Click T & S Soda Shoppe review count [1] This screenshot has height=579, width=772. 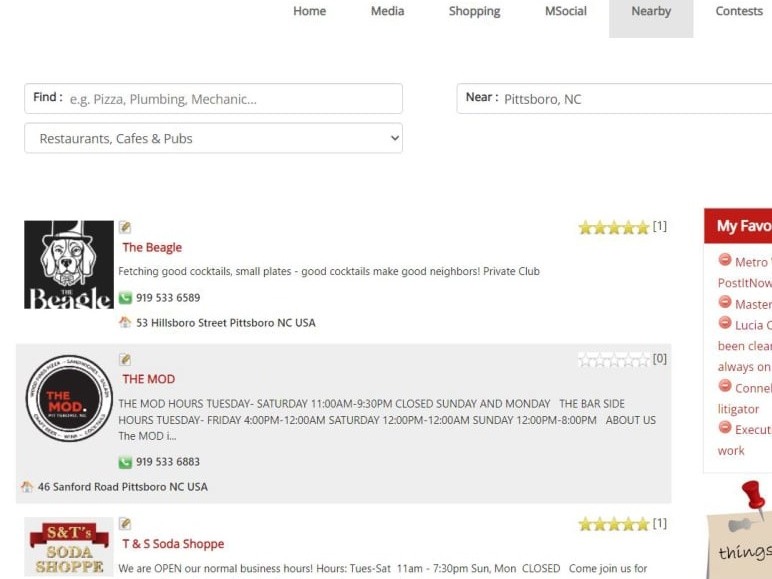click(660, 523)
